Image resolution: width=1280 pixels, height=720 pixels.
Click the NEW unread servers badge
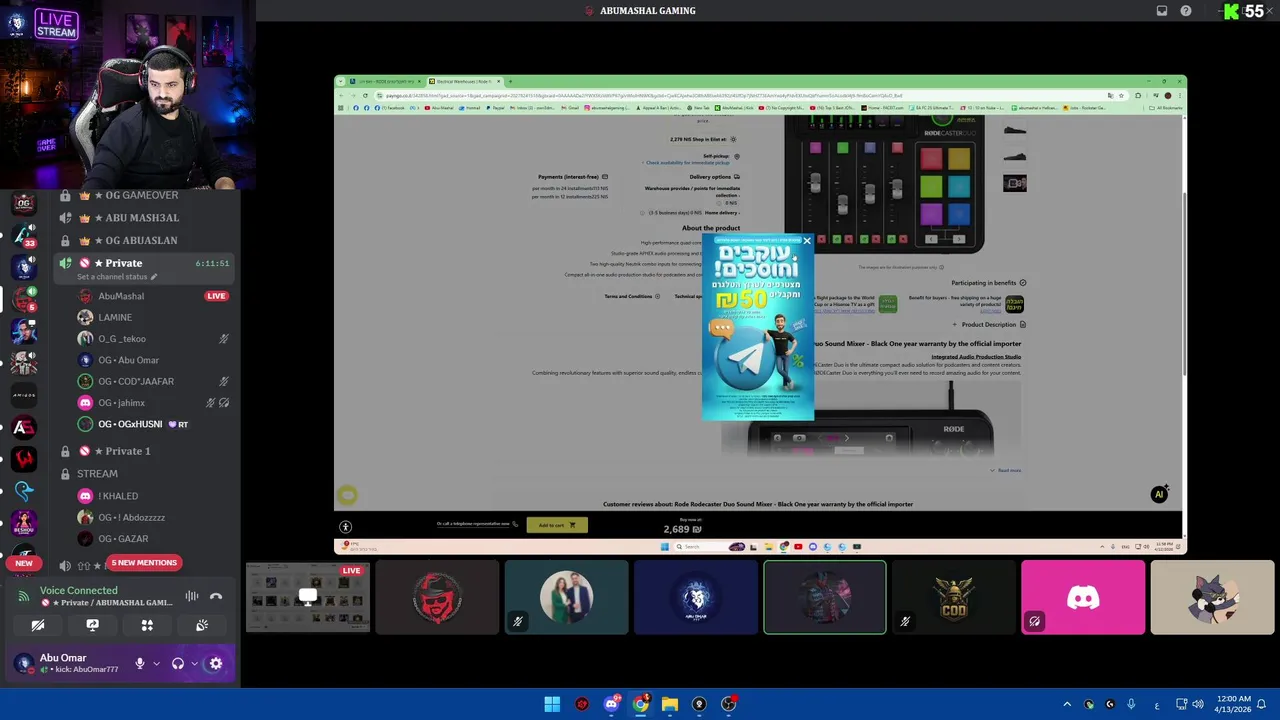pyautogui.click(x=24, y=563)
